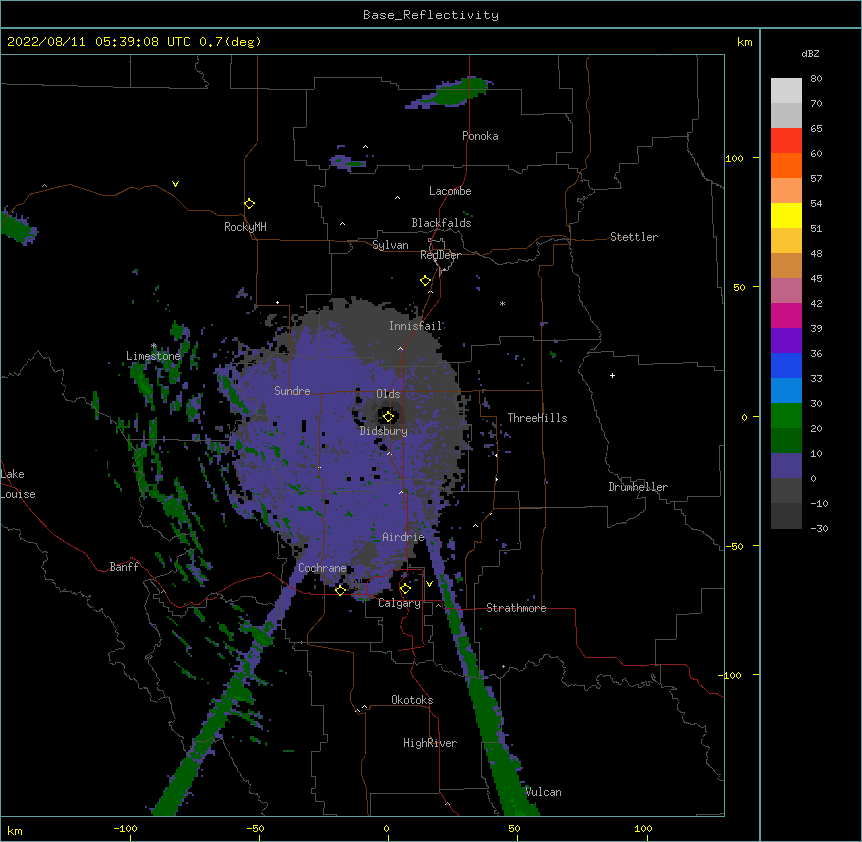862x842 pixels.
Task: Select the light grey 70-80 dBZ legend swatch
Action: point(786,90)
